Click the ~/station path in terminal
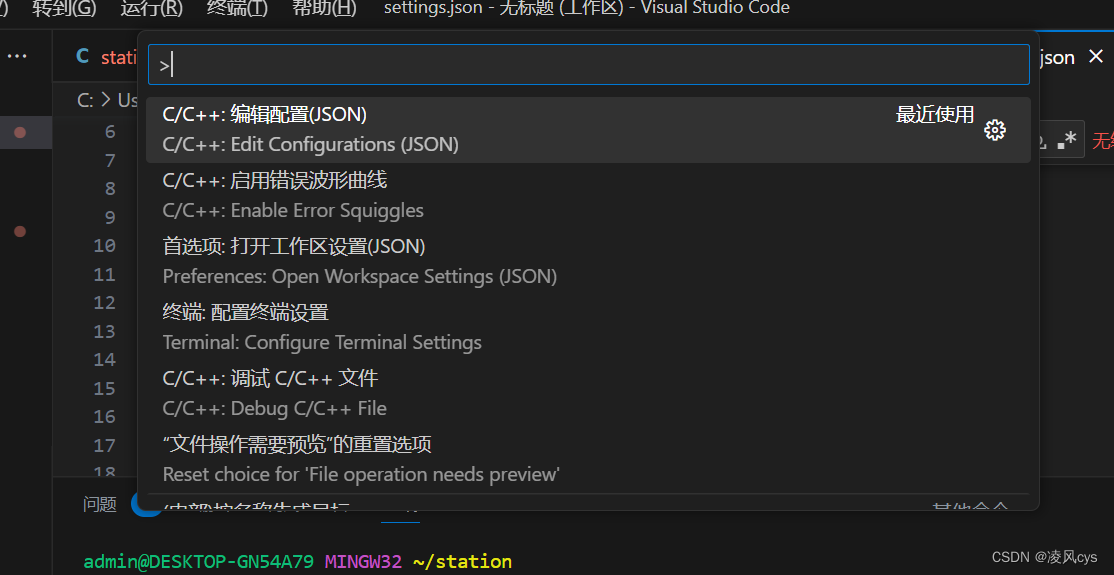 [462, 561]
